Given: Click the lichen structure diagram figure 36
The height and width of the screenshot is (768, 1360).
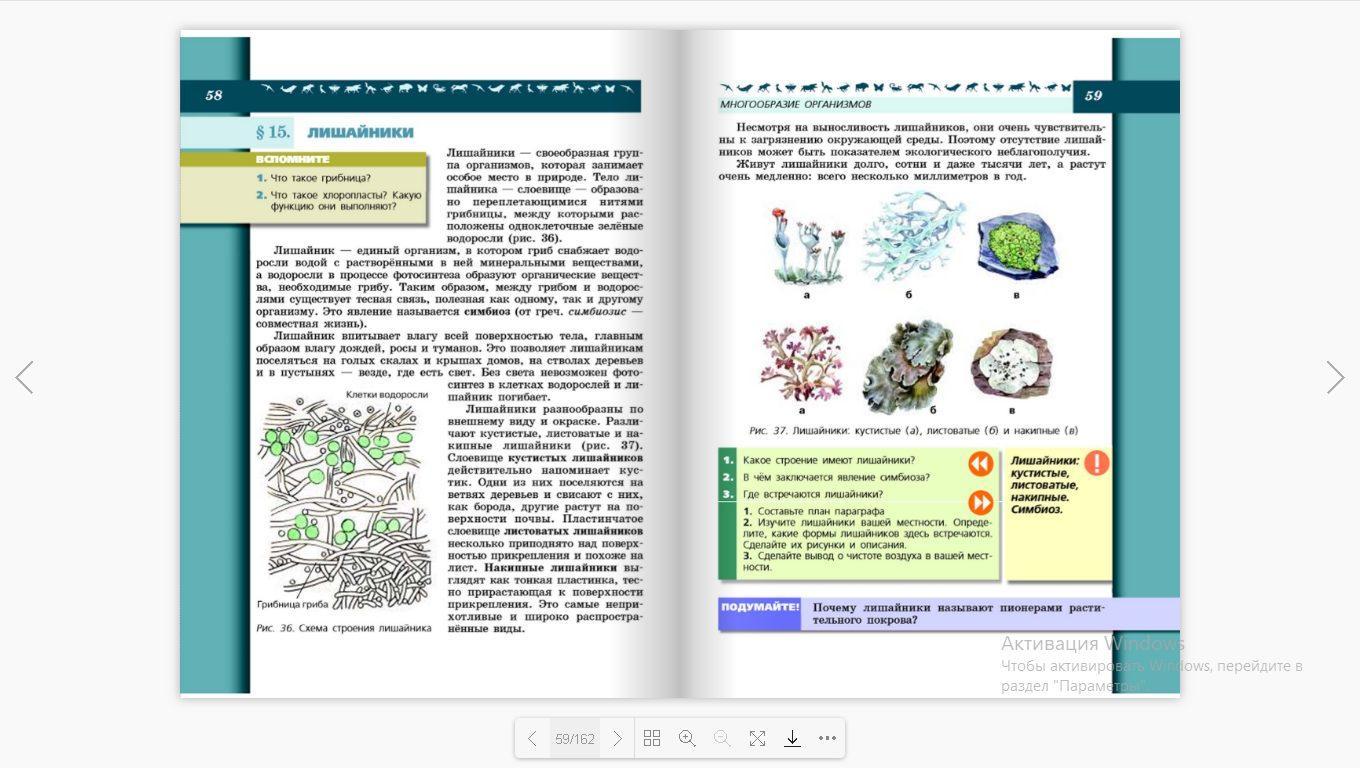Looking at the screenshot, I should tap(345, 500).
